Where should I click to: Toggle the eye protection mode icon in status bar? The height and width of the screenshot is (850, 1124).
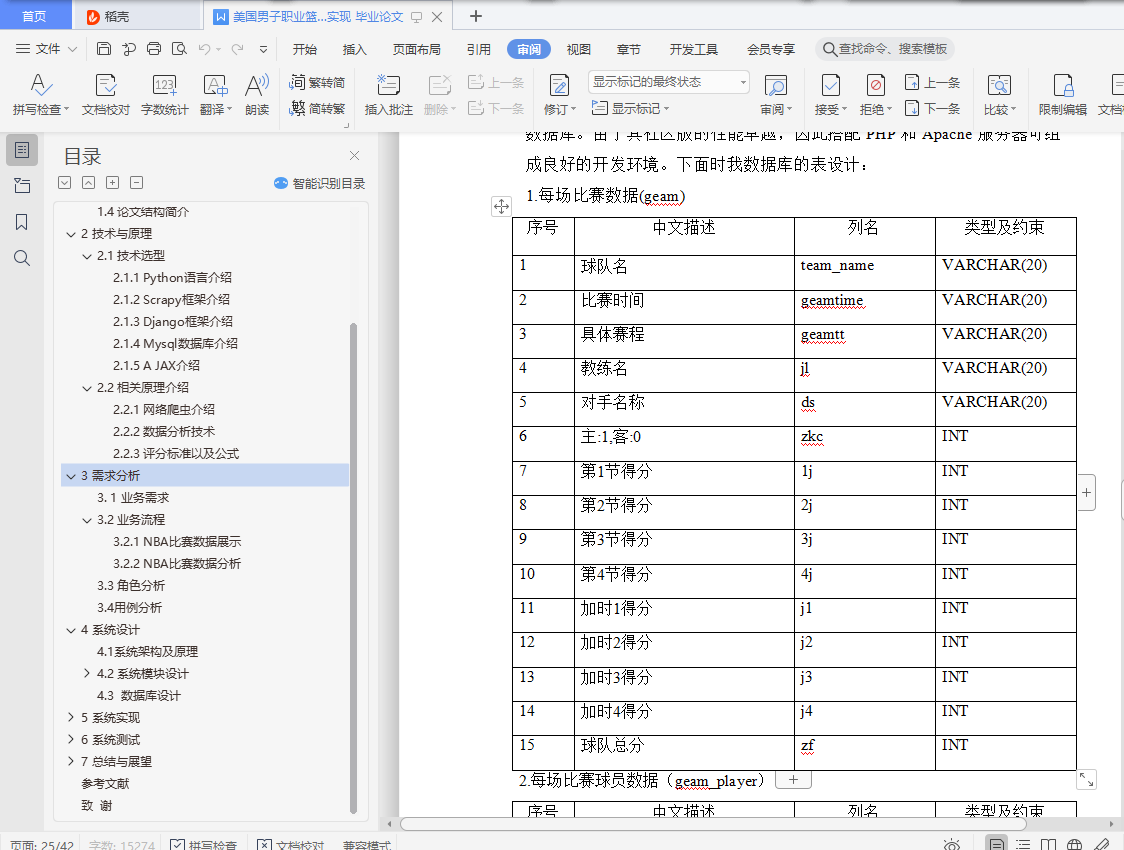click(x=952, y=844)
